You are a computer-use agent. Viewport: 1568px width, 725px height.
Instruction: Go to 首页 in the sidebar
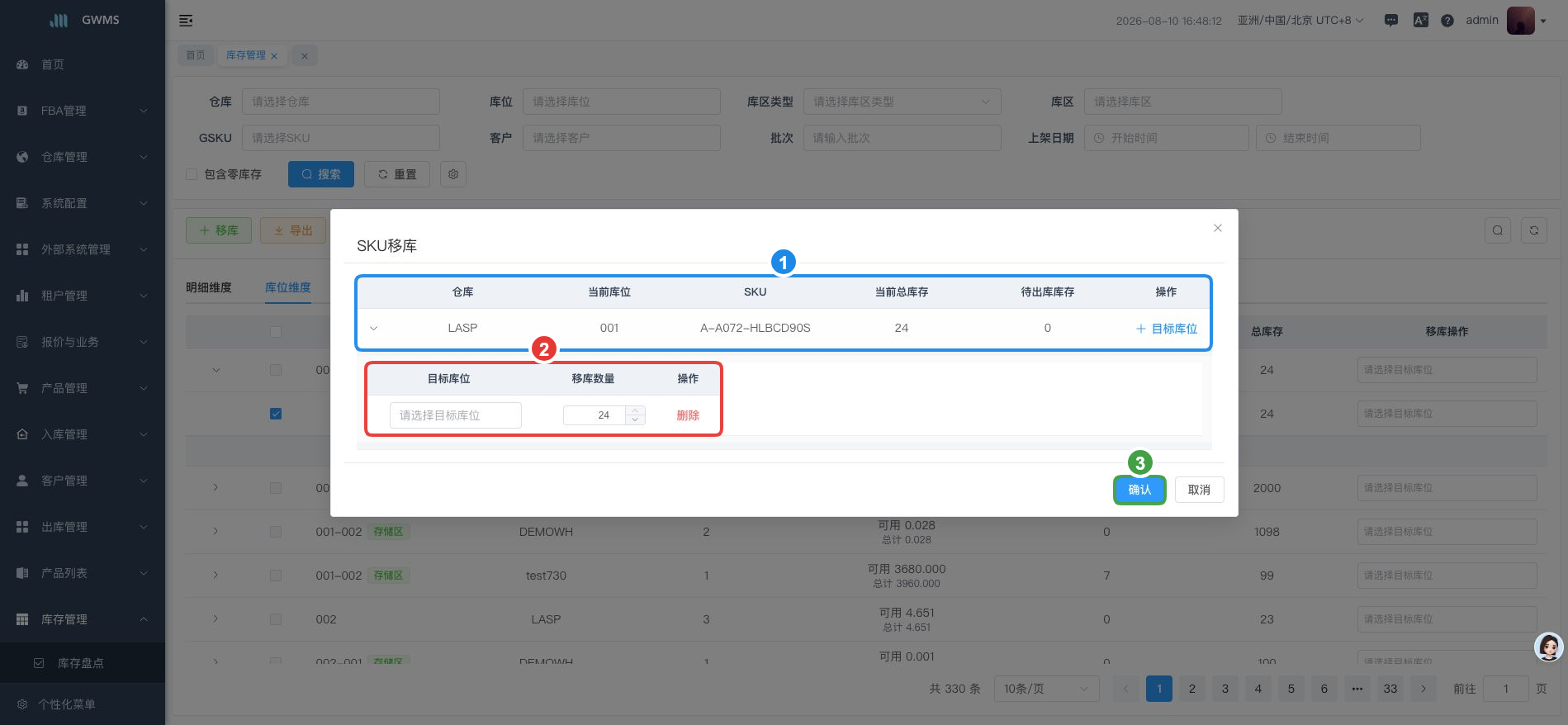83,64
